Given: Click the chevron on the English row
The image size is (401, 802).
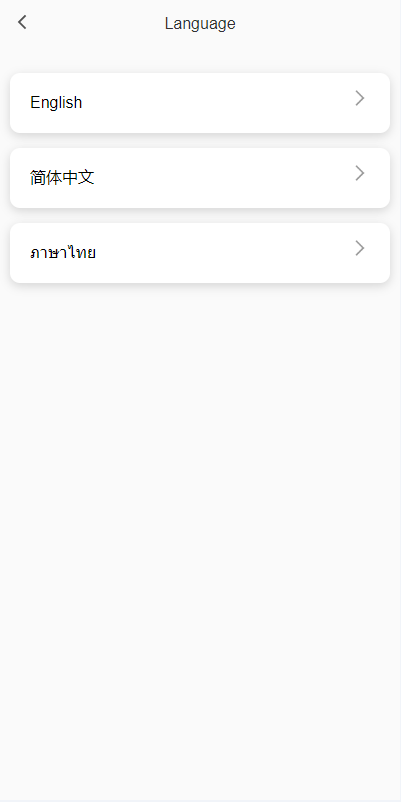Looking at the screenshot, I should (360, 98).
